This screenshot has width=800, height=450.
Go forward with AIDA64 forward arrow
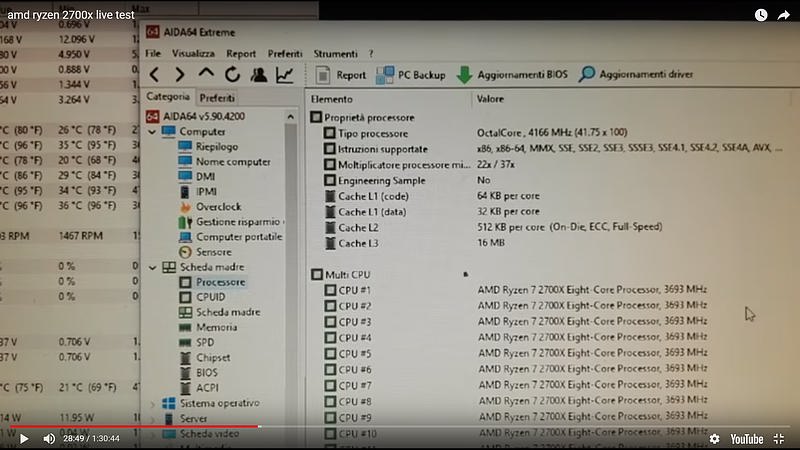pyautogui.click(x=180, y=74)
